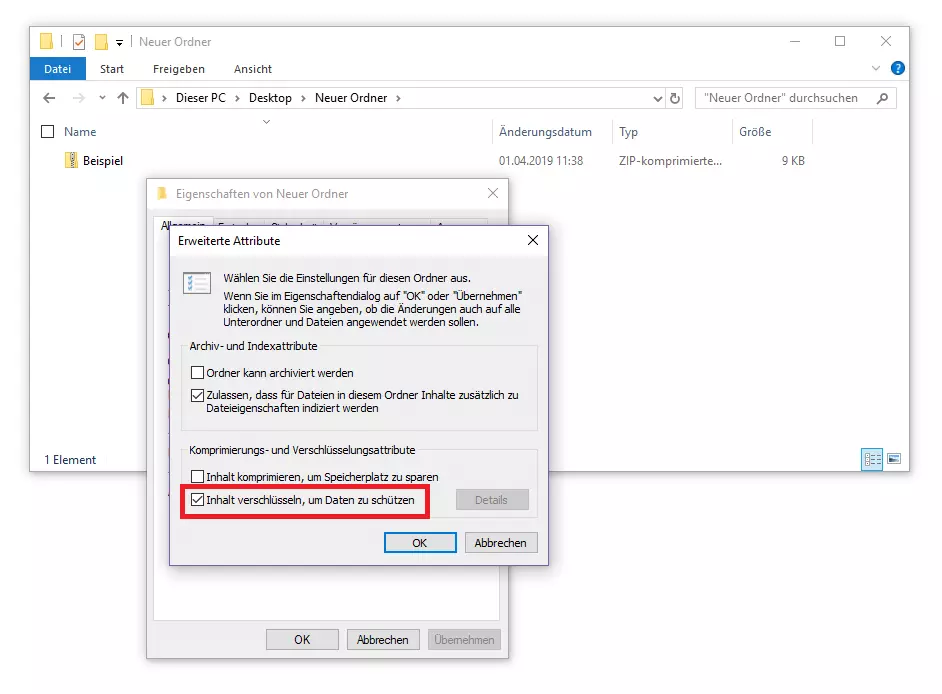Screen dimensions: 942x694
Task: Toggle 'Ordner kann archiviert werden' checkbox
Action: (197, 373)
